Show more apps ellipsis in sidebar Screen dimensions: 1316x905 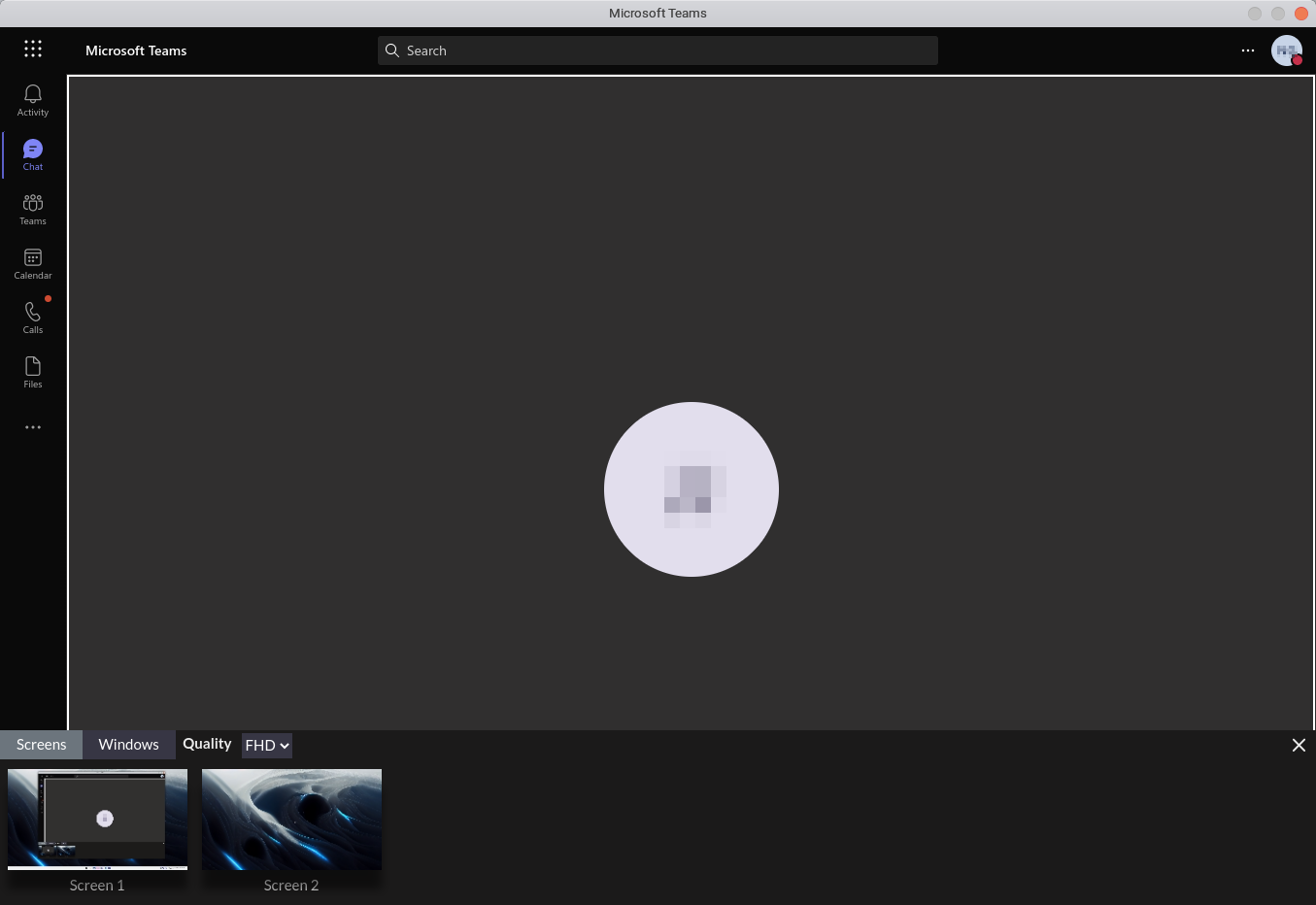(33, 427)
